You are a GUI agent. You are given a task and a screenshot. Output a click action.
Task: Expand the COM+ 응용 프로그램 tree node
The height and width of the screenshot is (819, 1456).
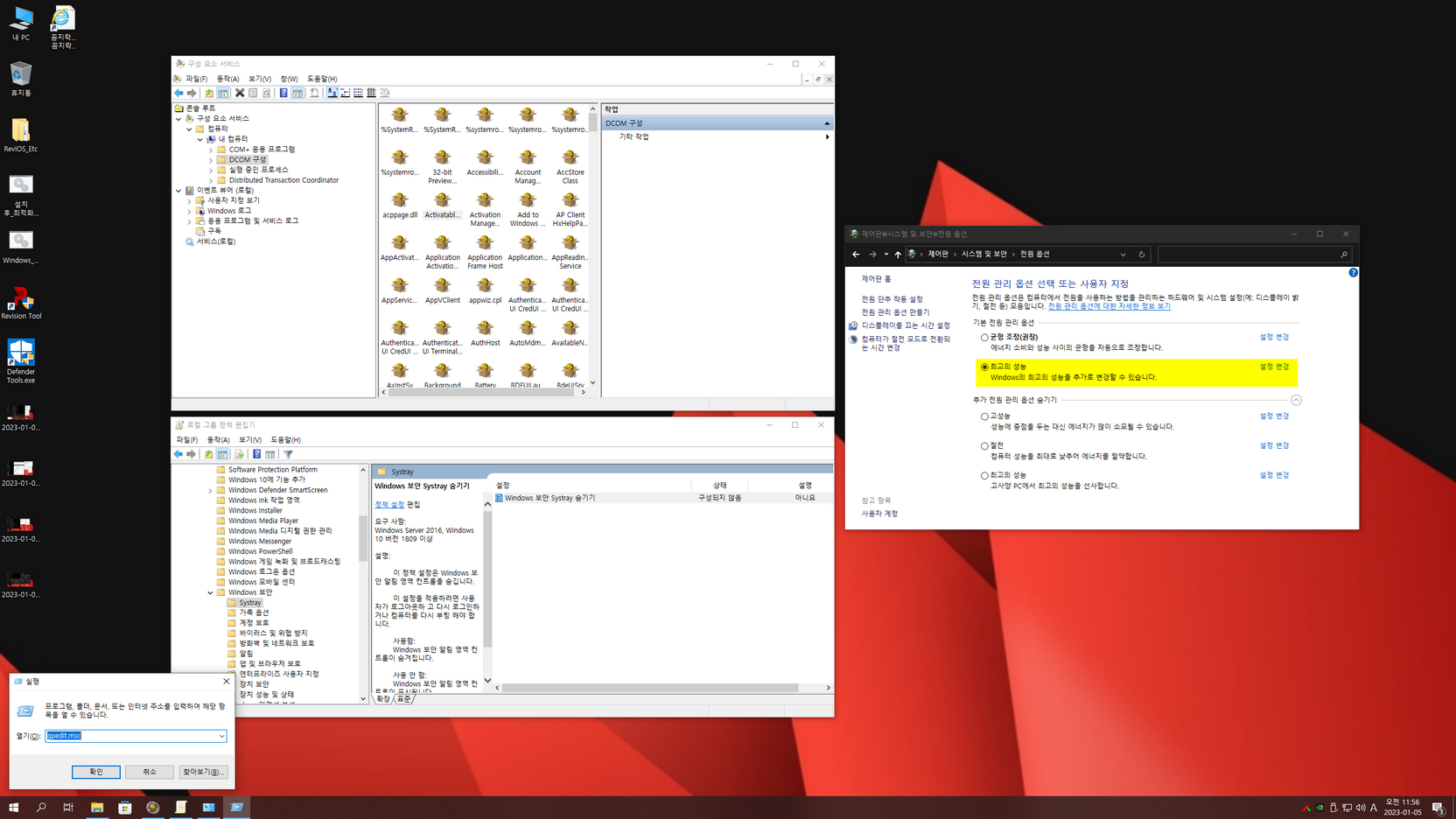pos(211,150)
